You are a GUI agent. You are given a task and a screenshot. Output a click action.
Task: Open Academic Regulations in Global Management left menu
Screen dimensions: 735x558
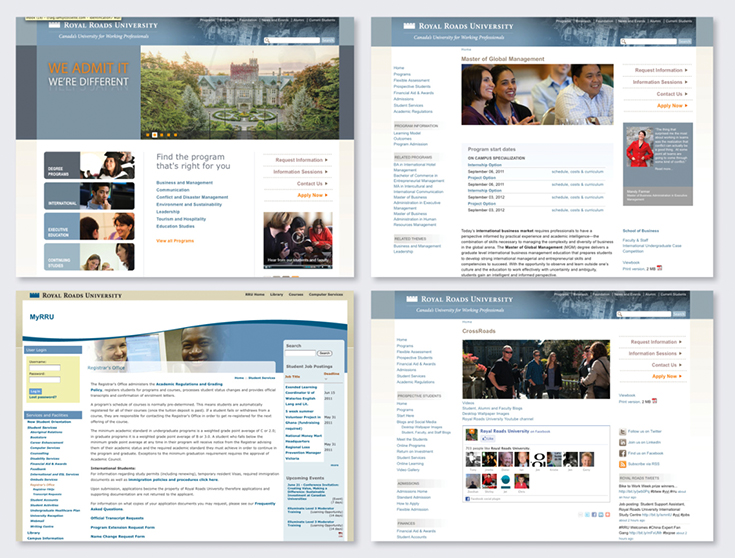413,112
